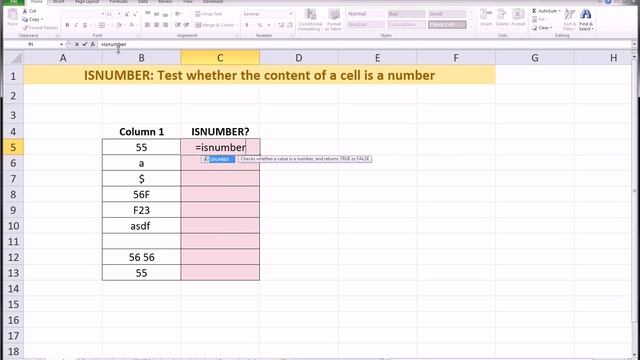This screenshot has height=360, width=640.
Task: Click the Fill Color bucket
Action: tap(118, 25)
